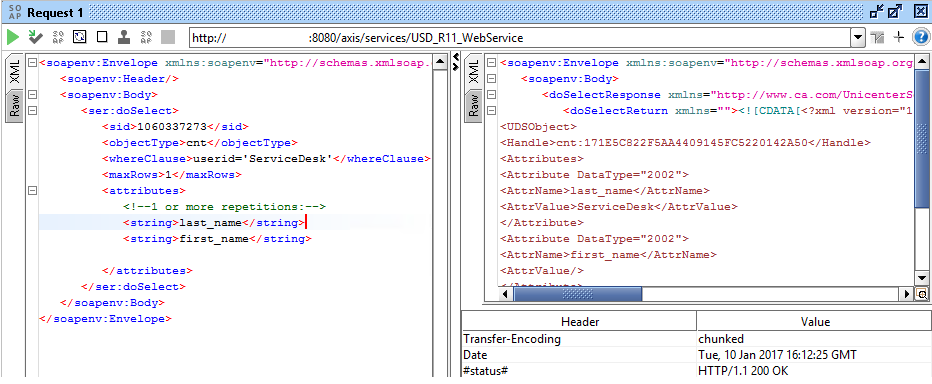The height and width of the screenshot is (384, 932).
Task: Click the Value column heading
Action: pyautogui.click(x=814, y=322)
